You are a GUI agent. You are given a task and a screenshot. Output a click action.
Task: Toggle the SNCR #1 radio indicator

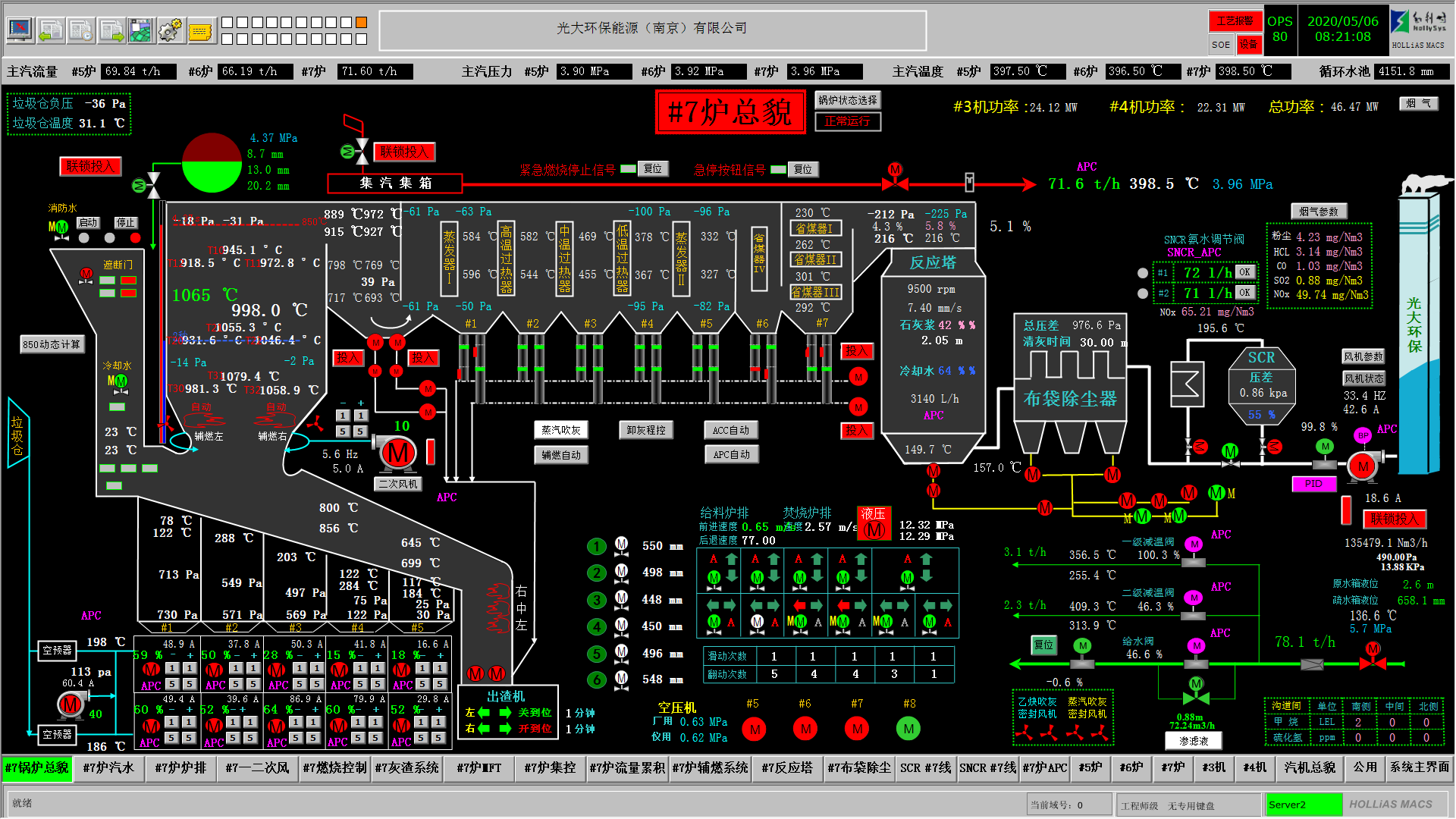(1143, 272)
